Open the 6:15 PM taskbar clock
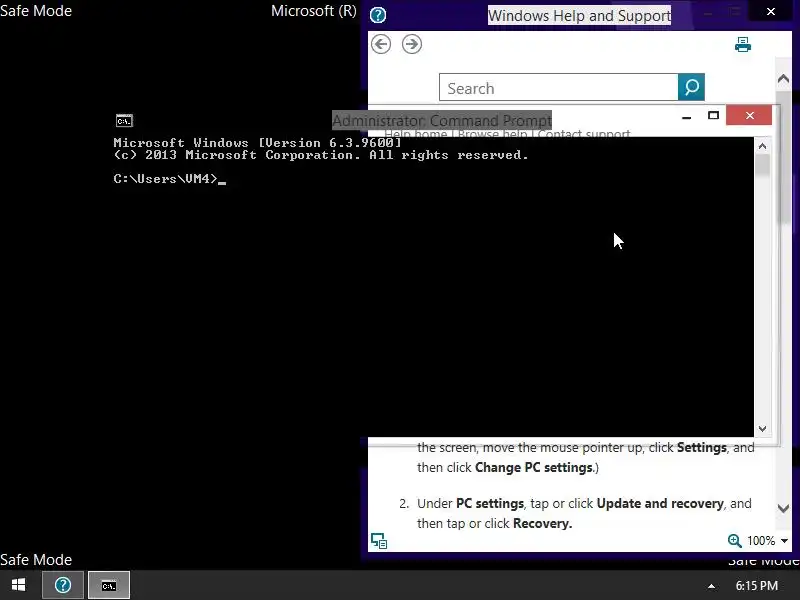The width and height of the screenshot is (800, 600). pyautogui.click(x=757, y=586)
